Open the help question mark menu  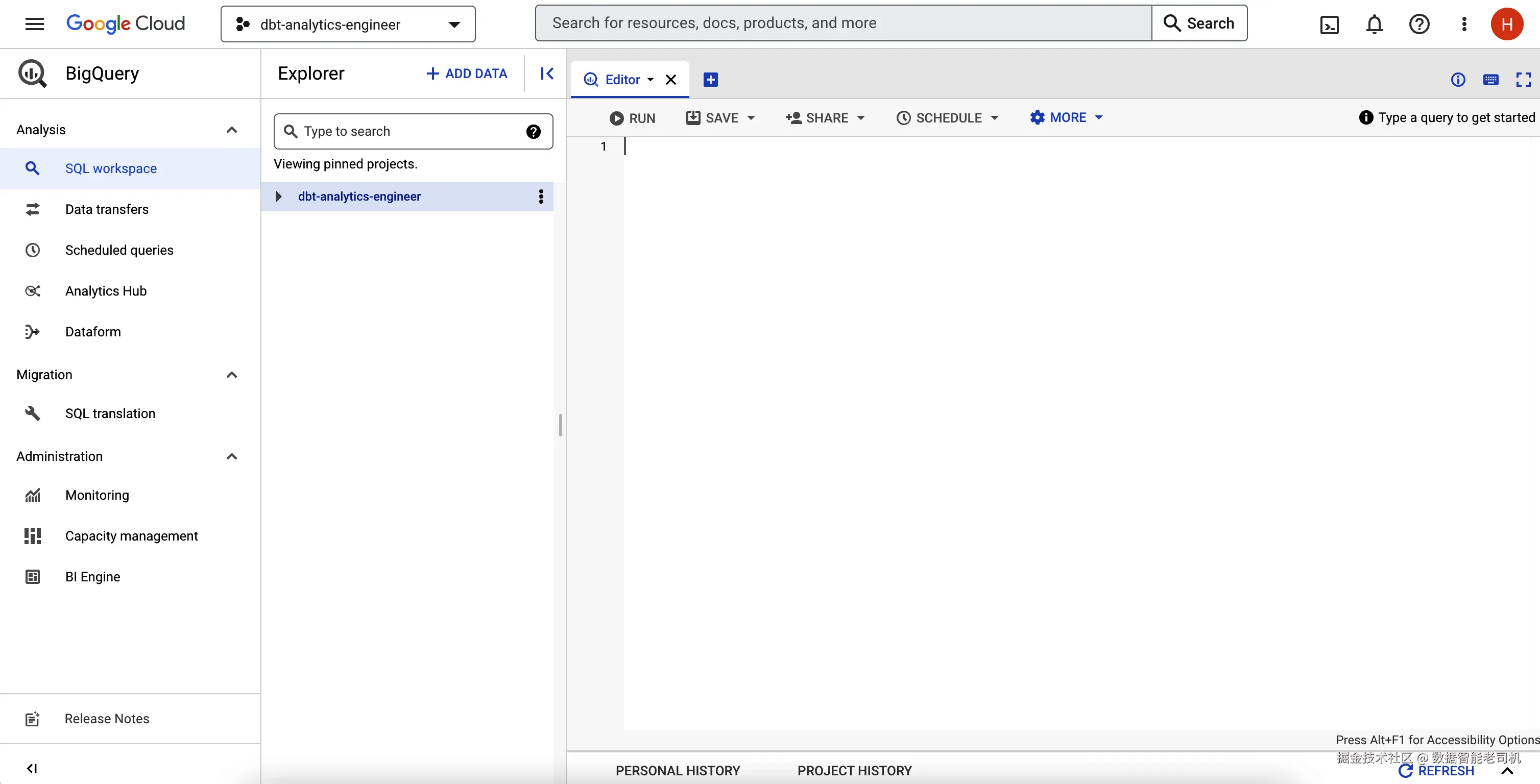[1419, 24]
